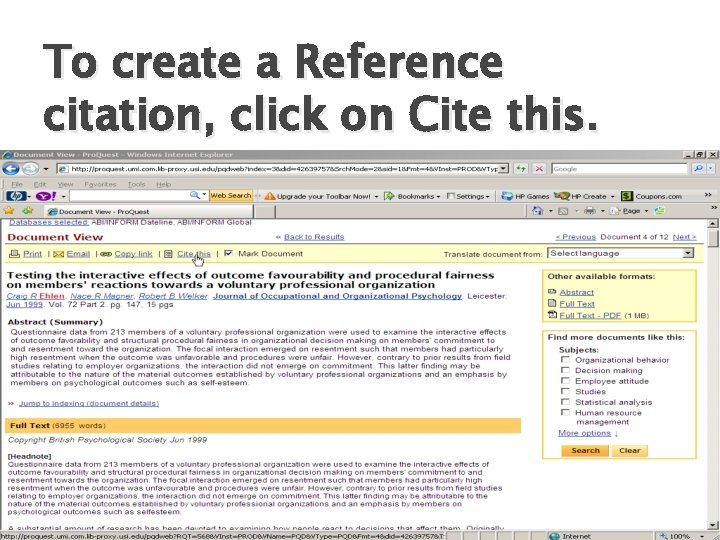Viewport: 720px width, 540px height.
Task: Toggle the Mark Document checkbox
Action: (x=228, y=253)
